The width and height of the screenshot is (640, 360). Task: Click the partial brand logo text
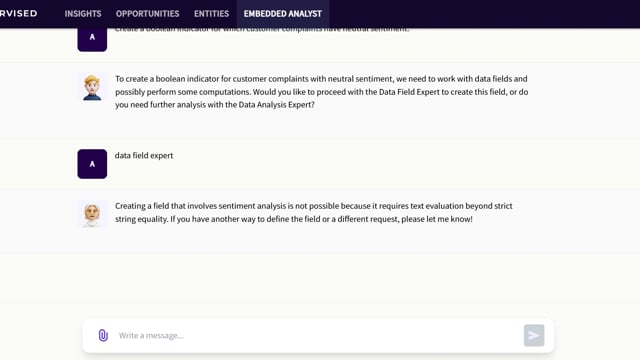coord(18,13)
